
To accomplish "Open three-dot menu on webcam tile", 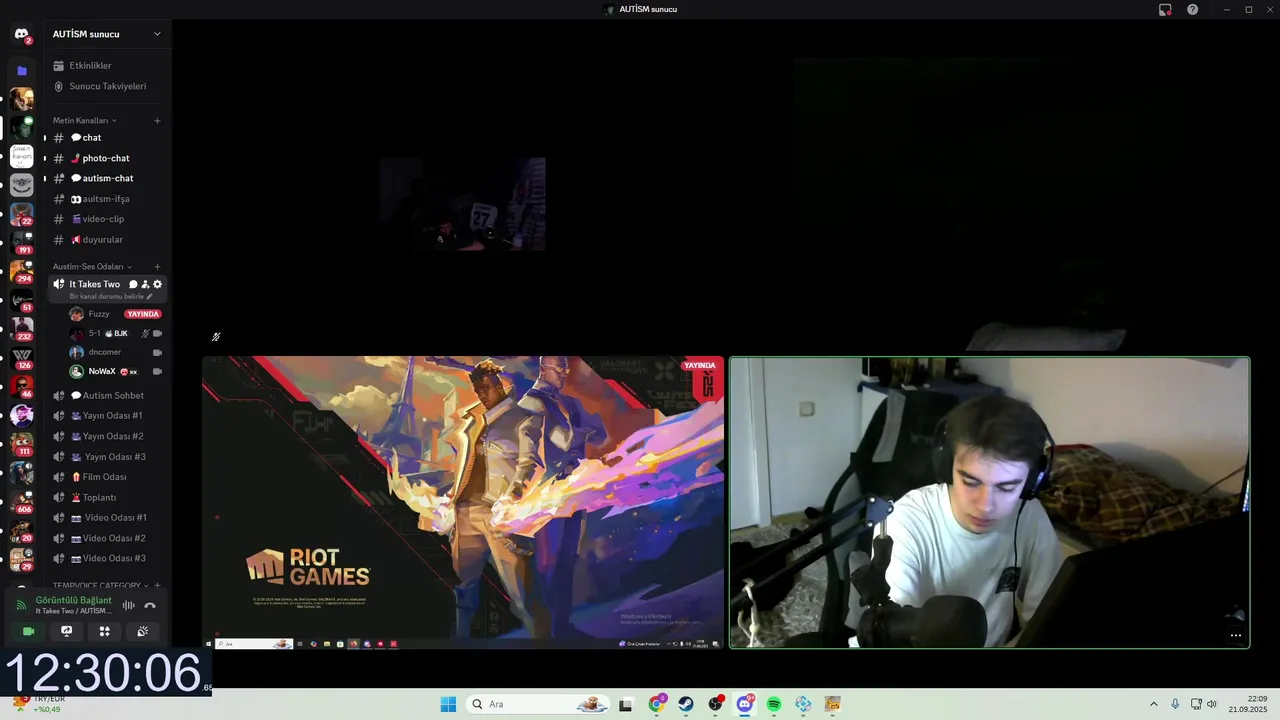I will [x=1236, y=635].
